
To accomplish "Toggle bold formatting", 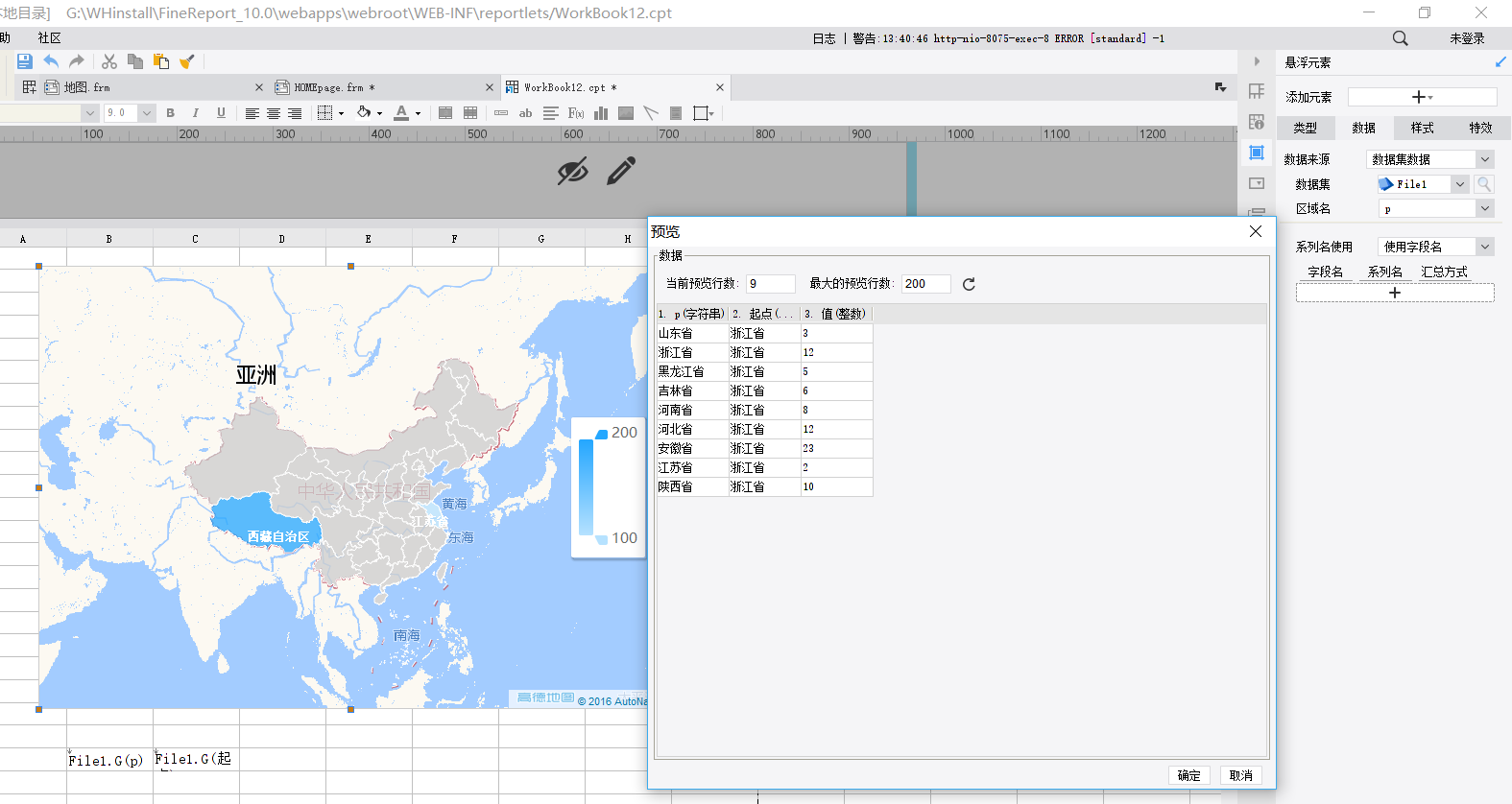I will pos(171,113).
